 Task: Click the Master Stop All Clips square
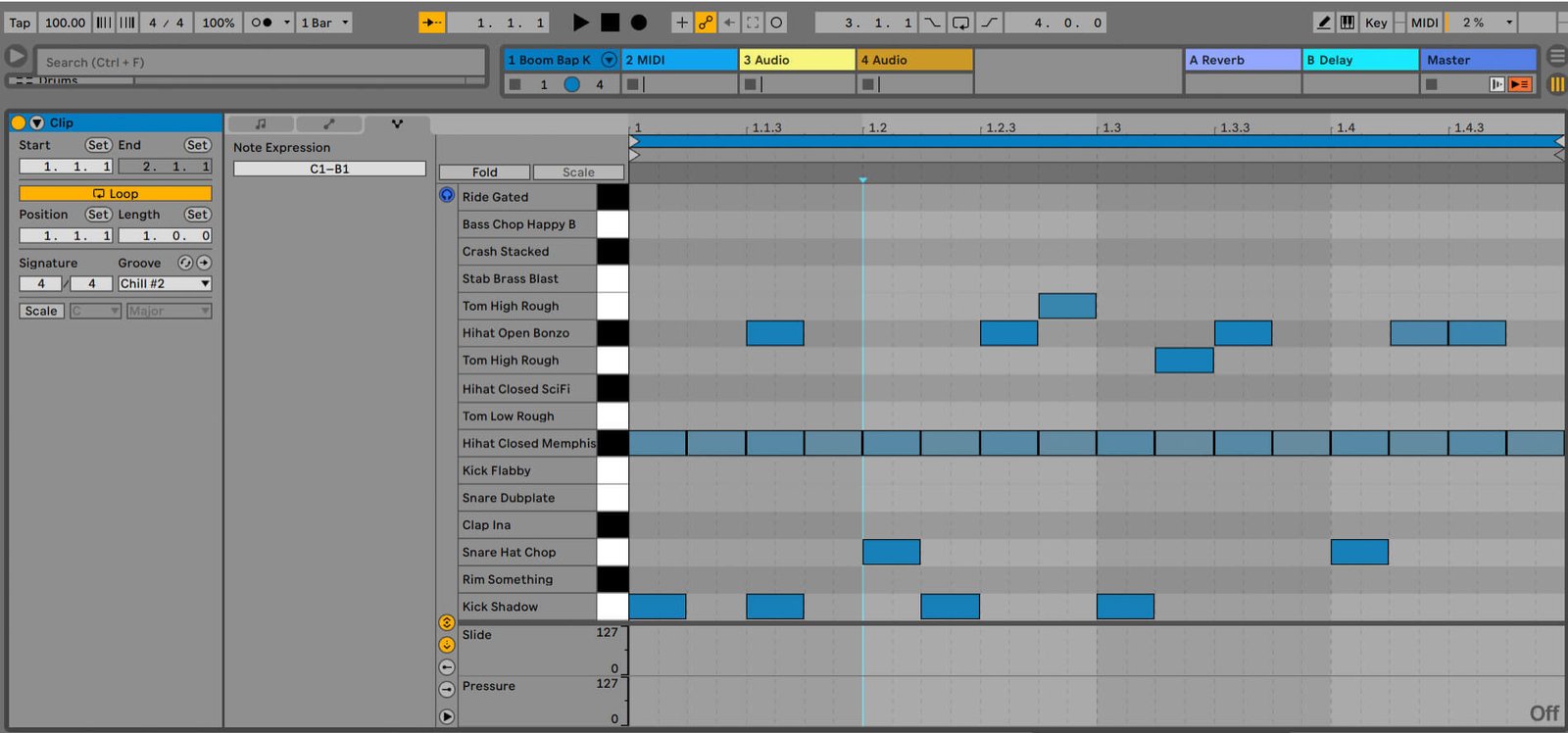click(1432, 84)
